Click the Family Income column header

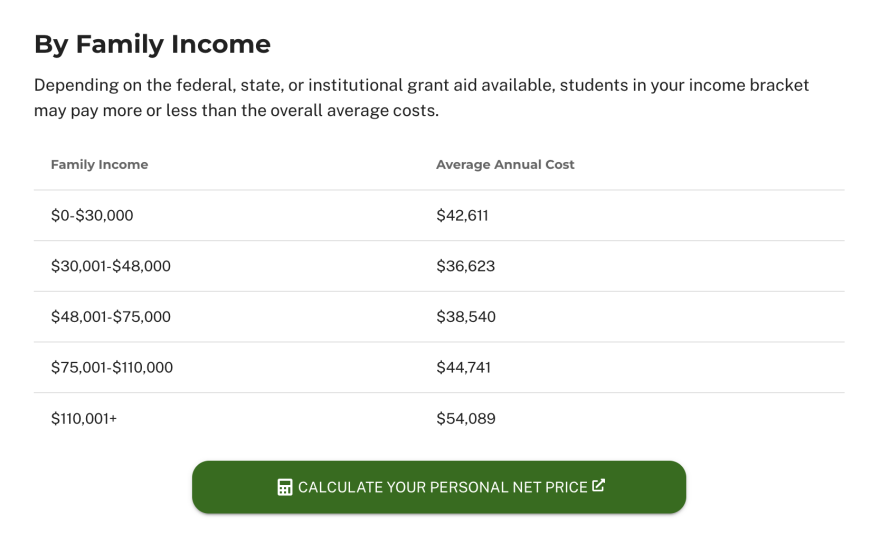99,165
